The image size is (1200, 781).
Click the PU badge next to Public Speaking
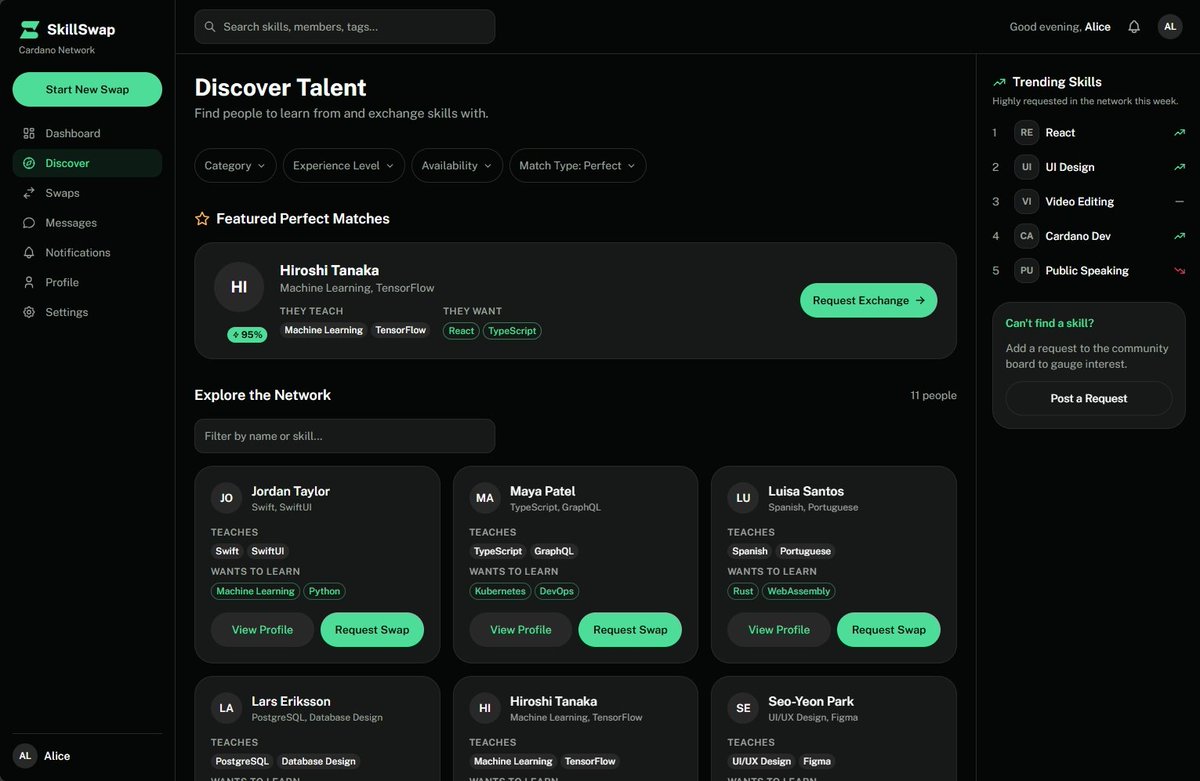click(x=1027, y=271)
